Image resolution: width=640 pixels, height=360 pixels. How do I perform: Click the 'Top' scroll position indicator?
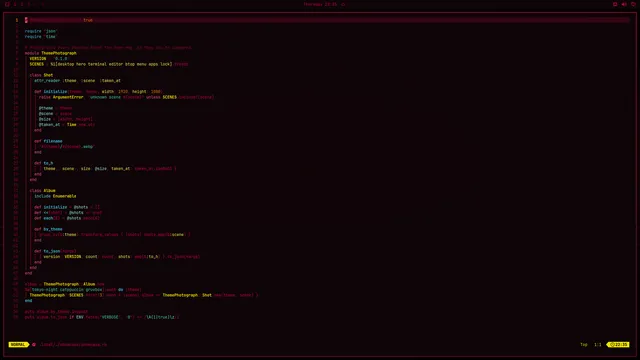pos(584,344)
